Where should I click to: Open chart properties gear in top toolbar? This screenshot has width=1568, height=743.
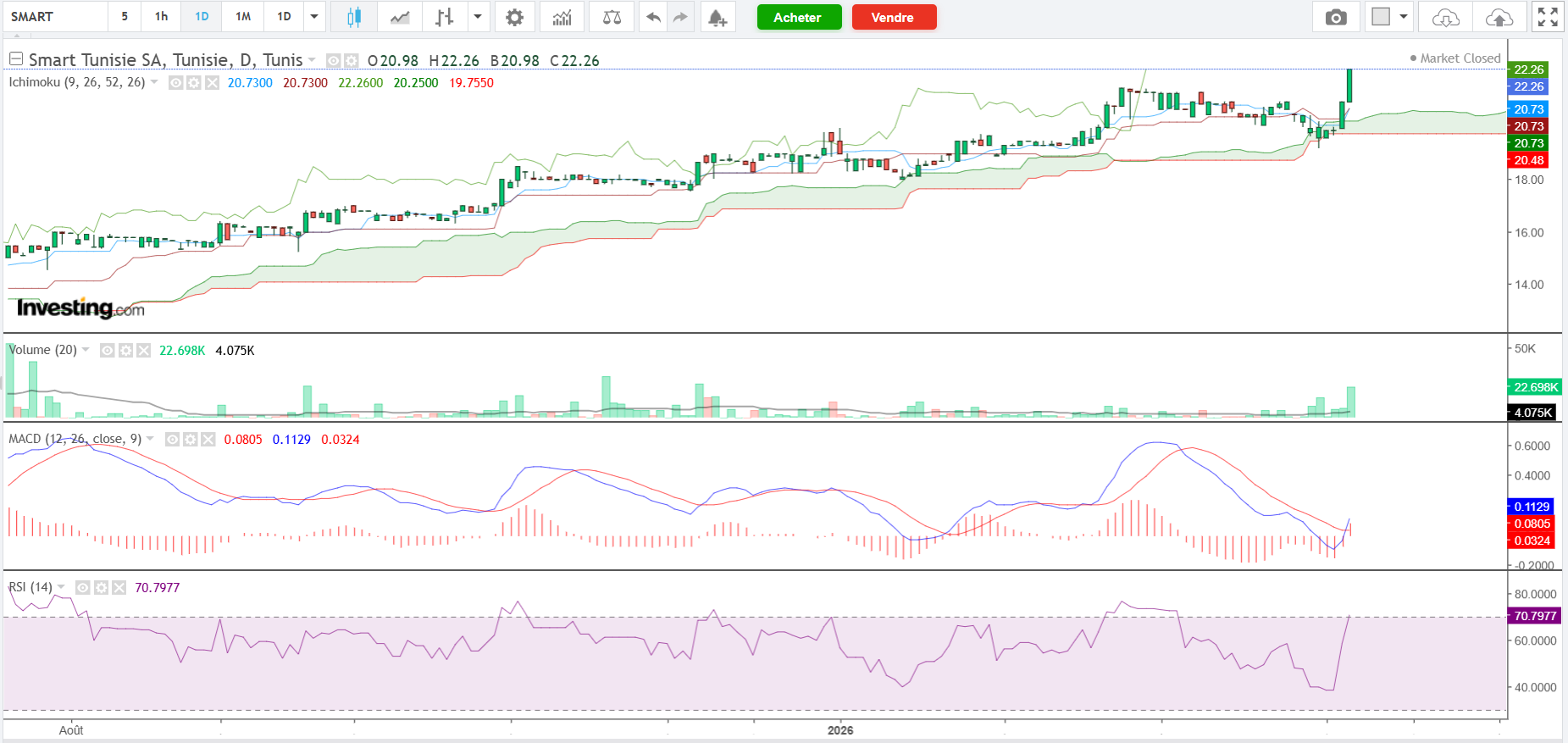[x=514, y=17]
